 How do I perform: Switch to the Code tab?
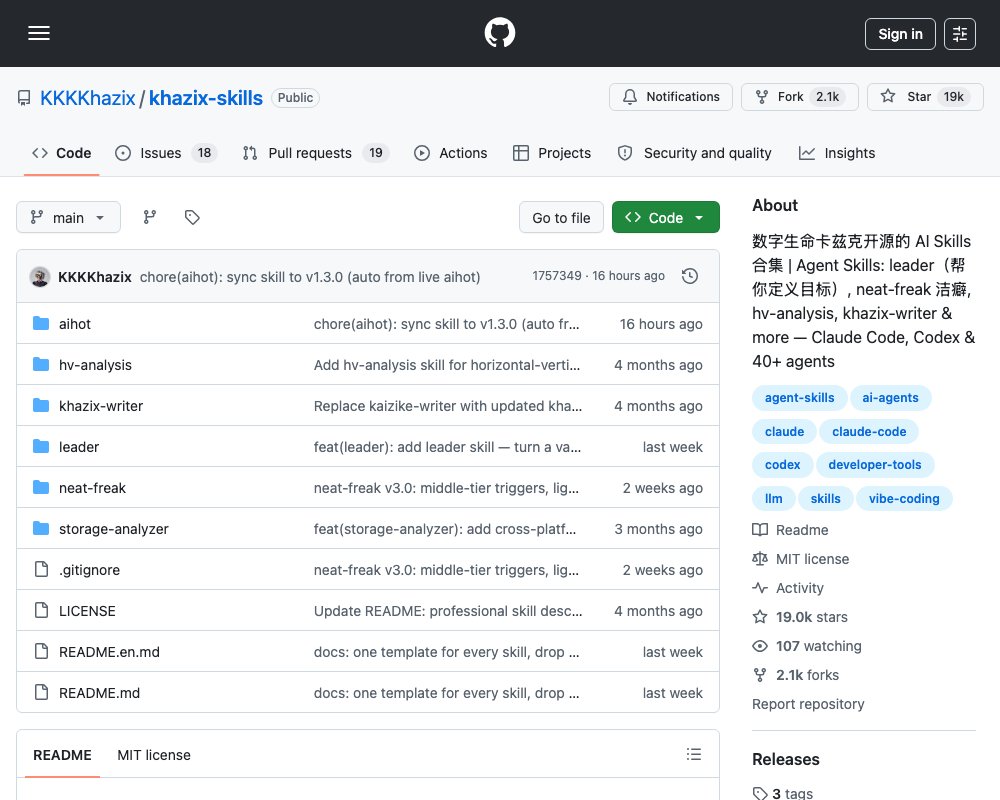coord(62,153)
